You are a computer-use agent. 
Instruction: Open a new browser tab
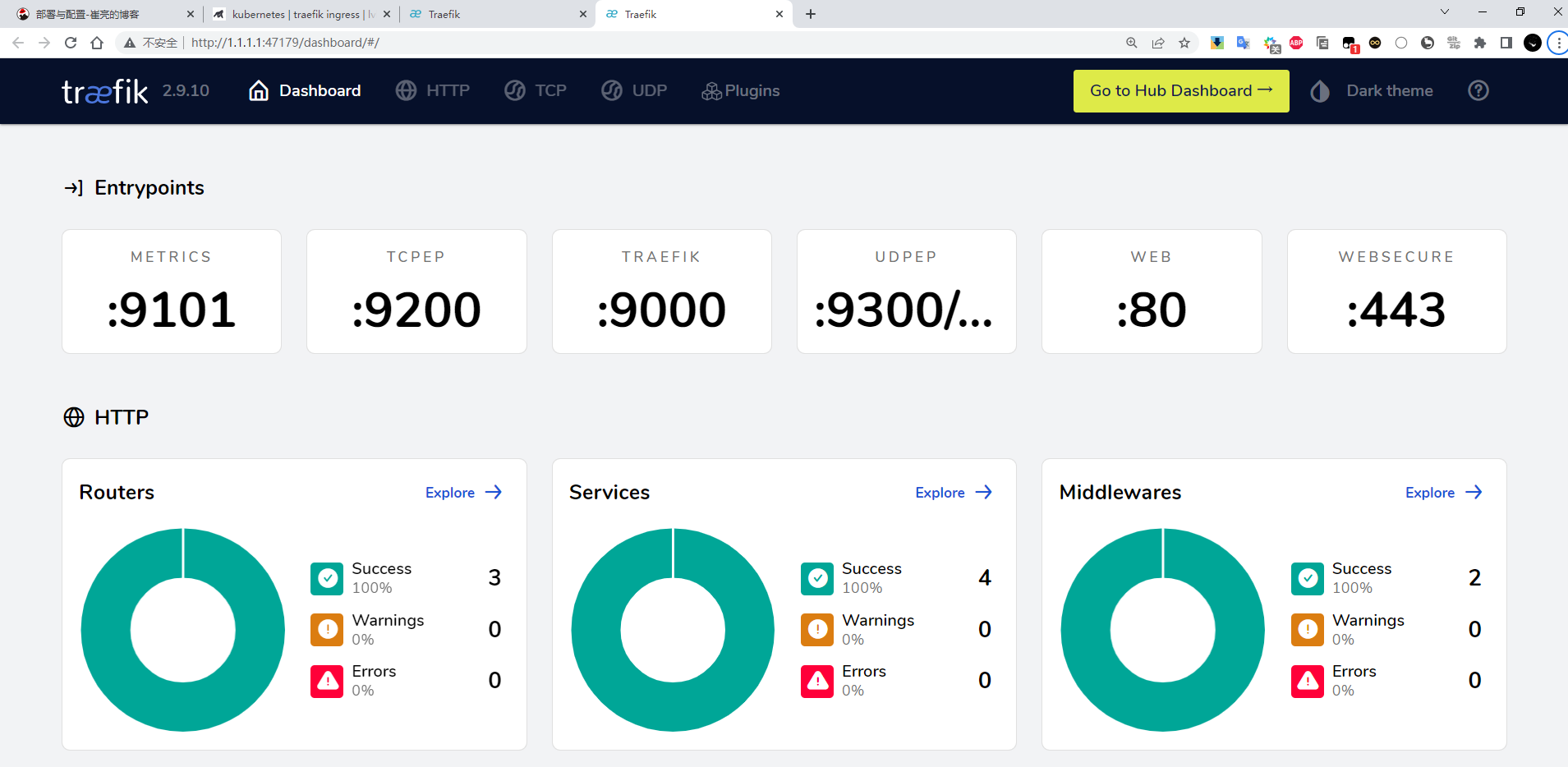(x=811, y=14)
